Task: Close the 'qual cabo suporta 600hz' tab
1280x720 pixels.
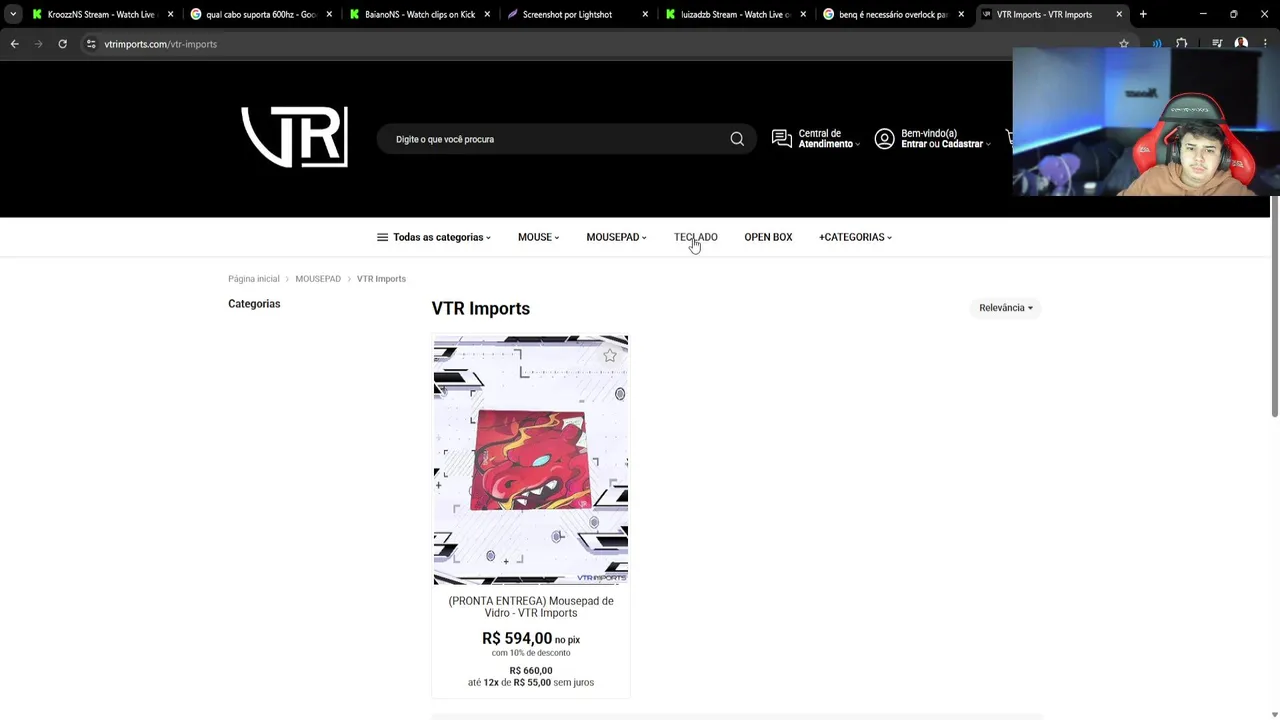Action: point(329,14)
